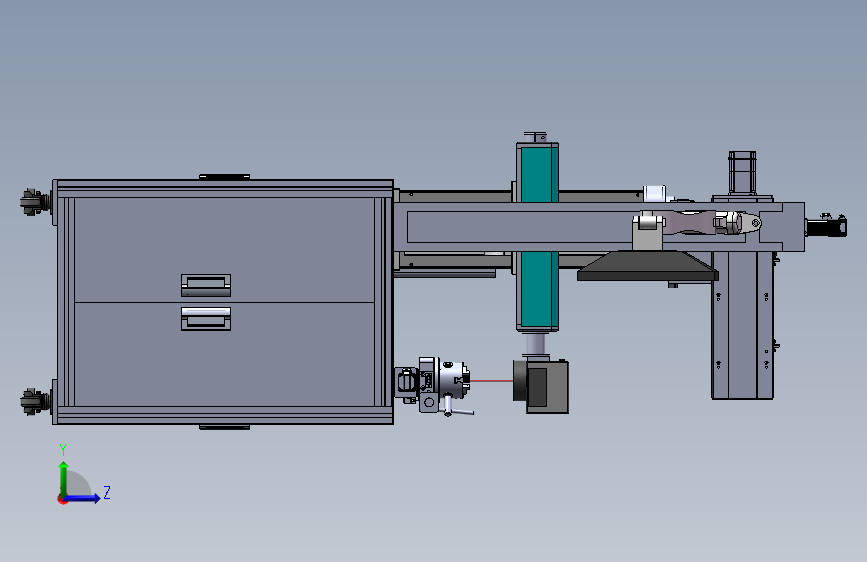Image resolution: width=867 pixels, height=562 pixels.
Task: Select the stepper motor atop the right column
Action: click(x=742, y=173)
